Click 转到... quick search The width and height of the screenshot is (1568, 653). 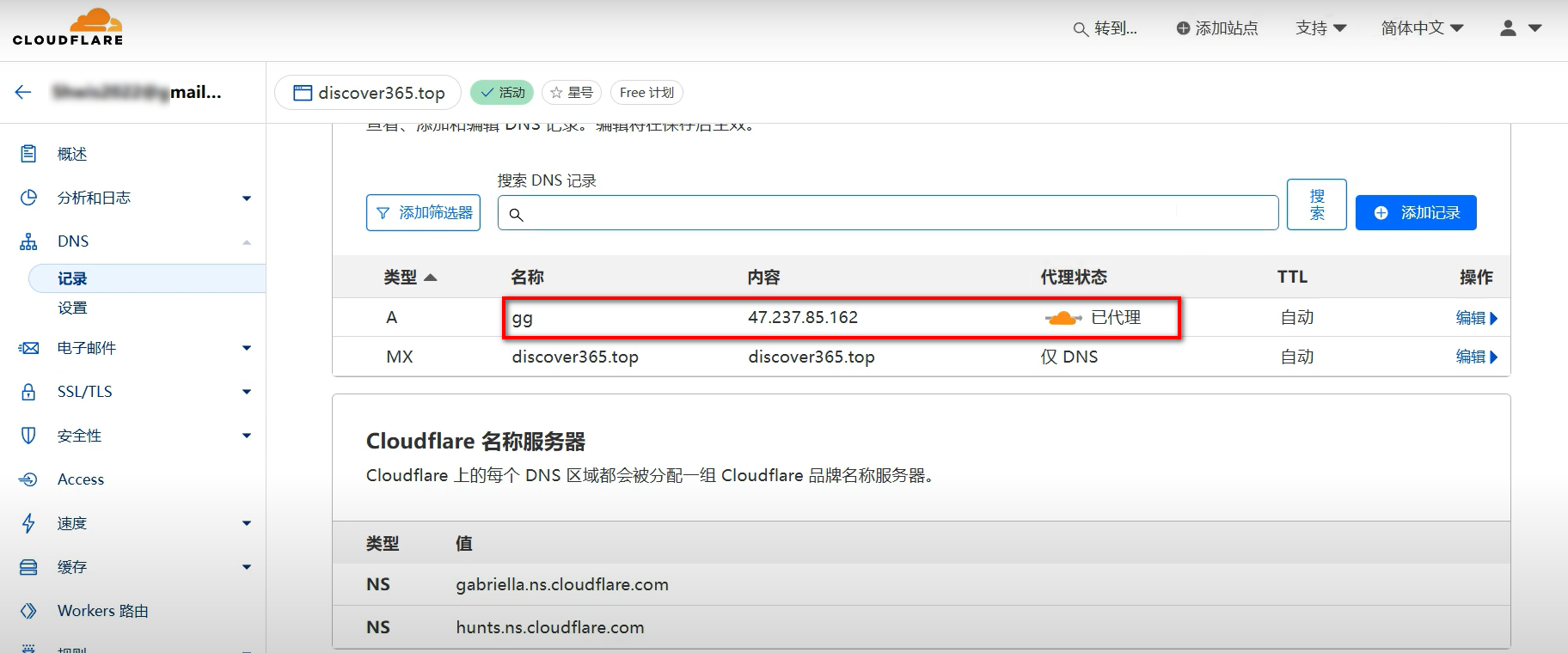tap(1106, 28)
